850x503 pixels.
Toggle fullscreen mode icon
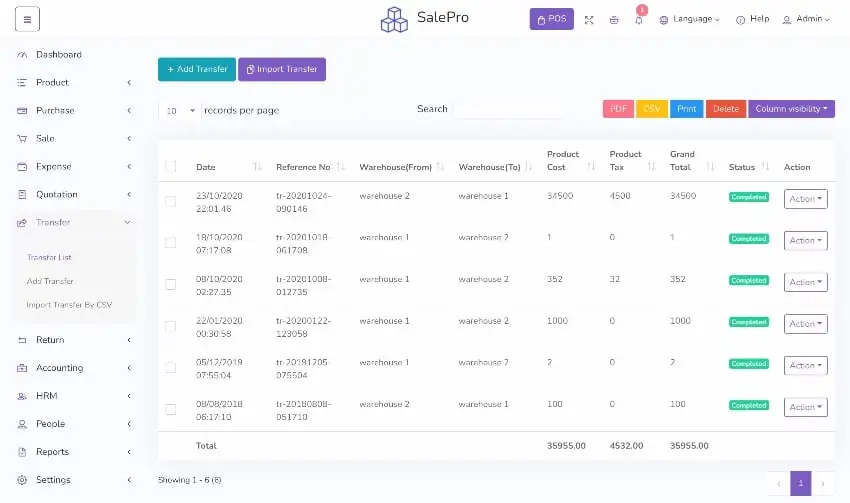589,19
